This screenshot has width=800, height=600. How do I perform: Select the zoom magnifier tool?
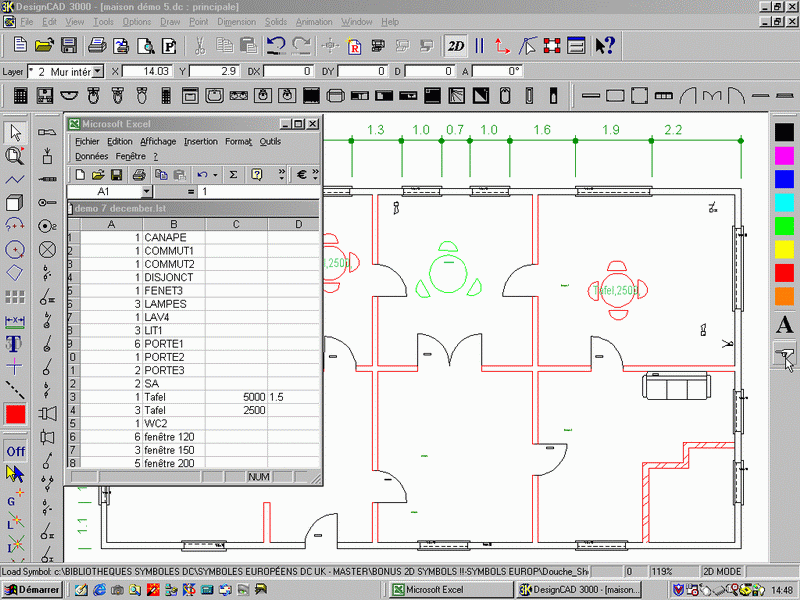[15, 156]
